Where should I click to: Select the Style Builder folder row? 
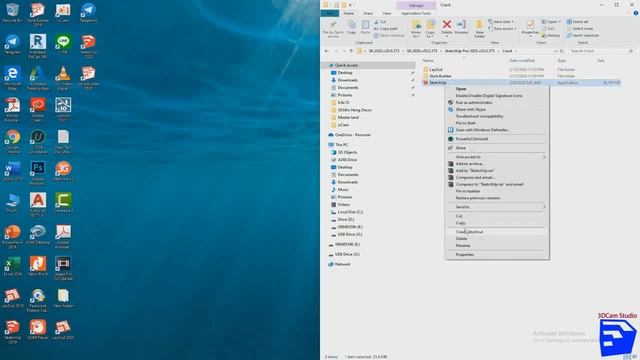point(520,76)
